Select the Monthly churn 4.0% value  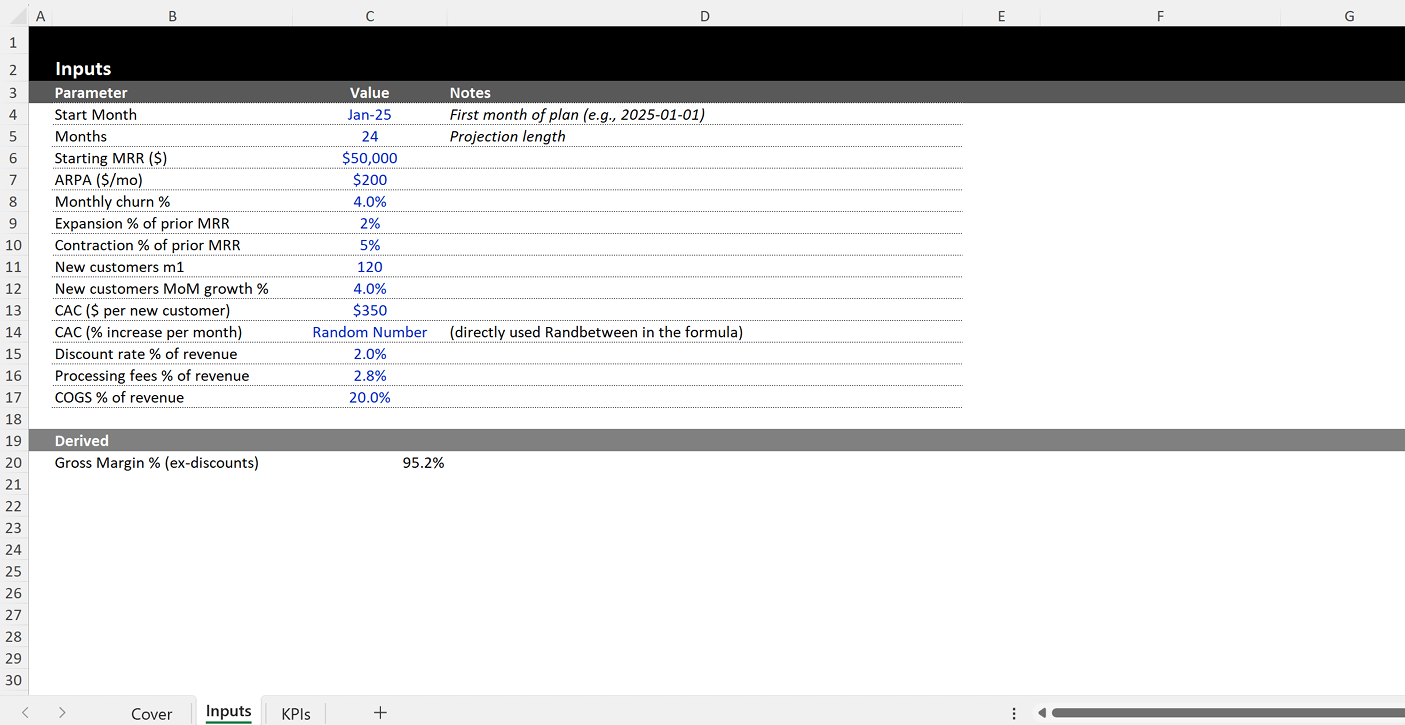(370, 201)
